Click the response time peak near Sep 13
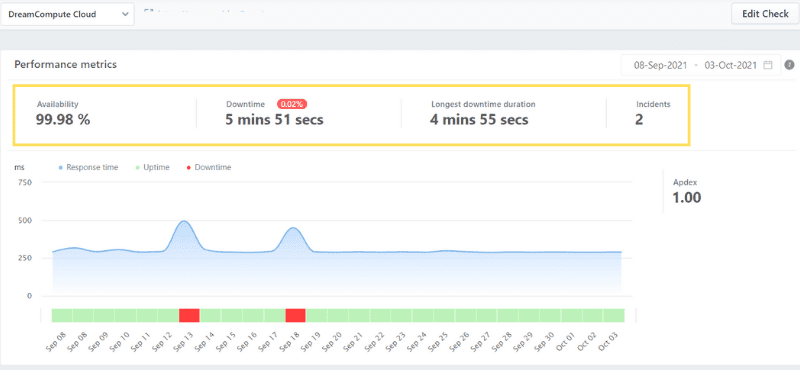800x370 pixels. (x=184, y=221)
